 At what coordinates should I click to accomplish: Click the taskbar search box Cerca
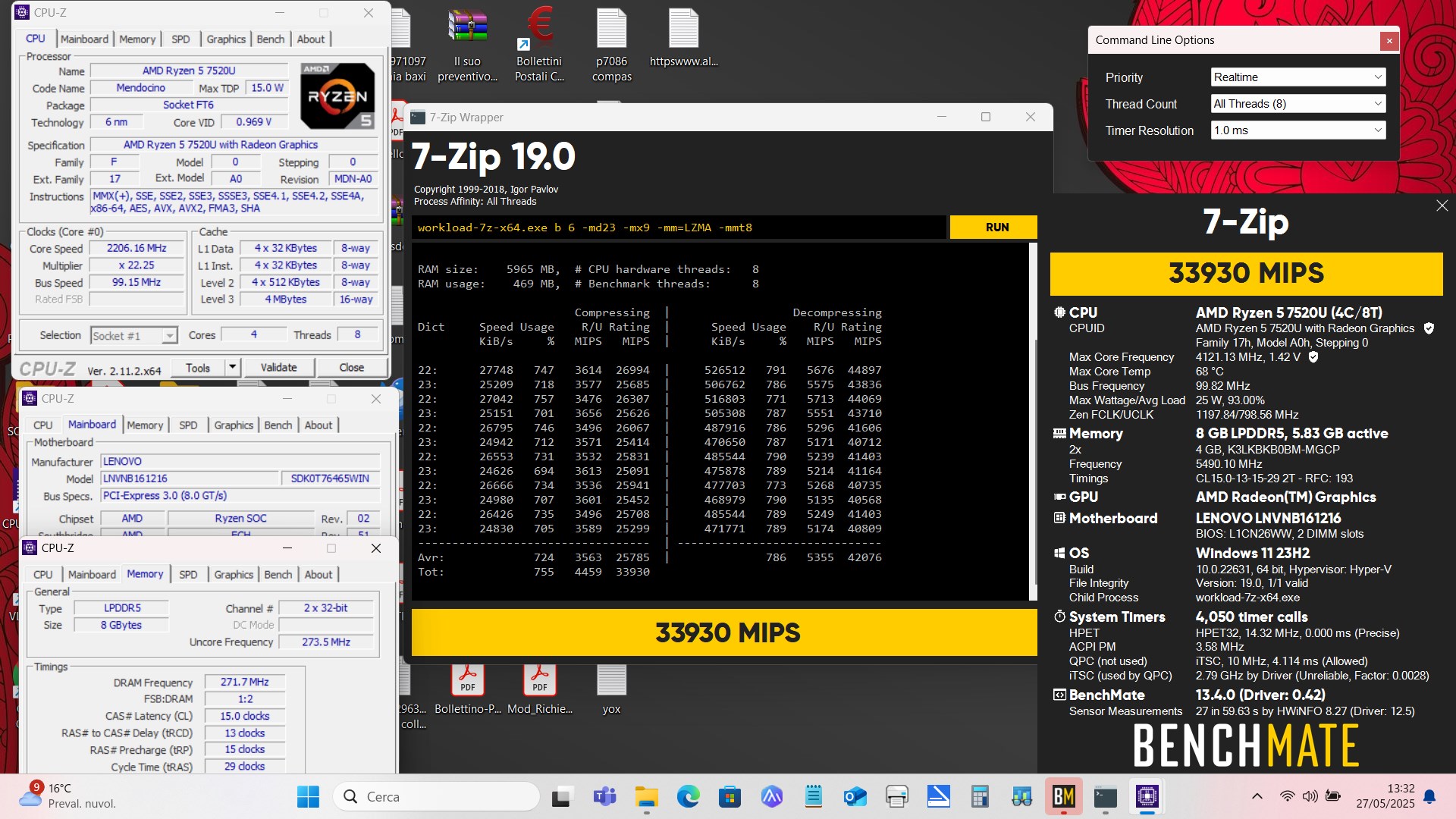(436, 797)
